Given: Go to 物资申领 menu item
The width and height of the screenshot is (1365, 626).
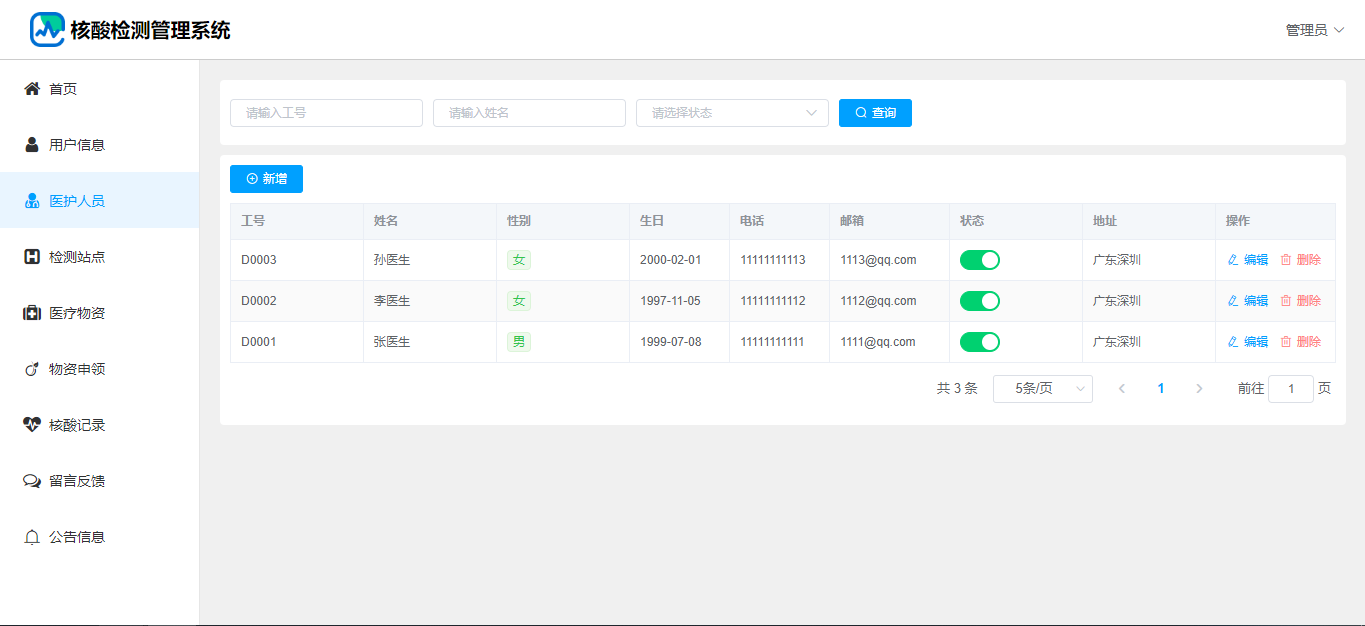Looking at the screenshot, I should tap(77, 369).
